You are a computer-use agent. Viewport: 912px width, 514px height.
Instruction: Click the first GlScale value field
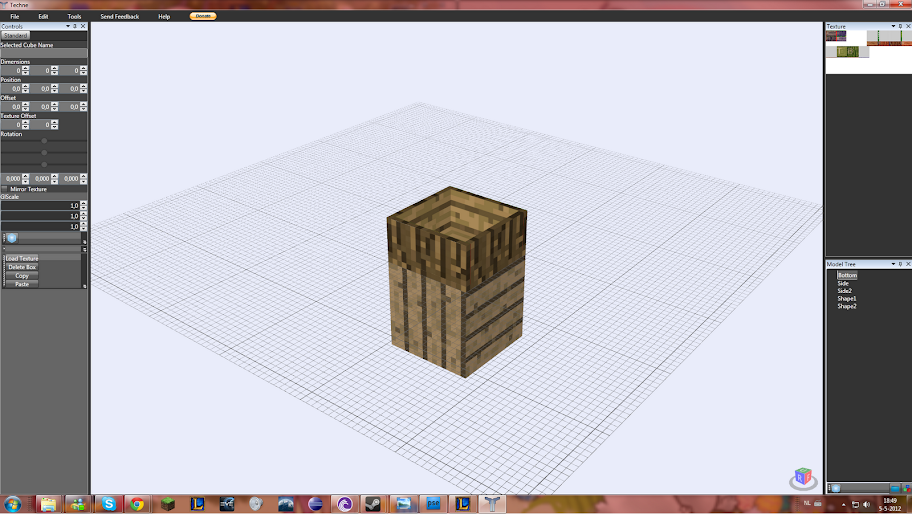40,205
